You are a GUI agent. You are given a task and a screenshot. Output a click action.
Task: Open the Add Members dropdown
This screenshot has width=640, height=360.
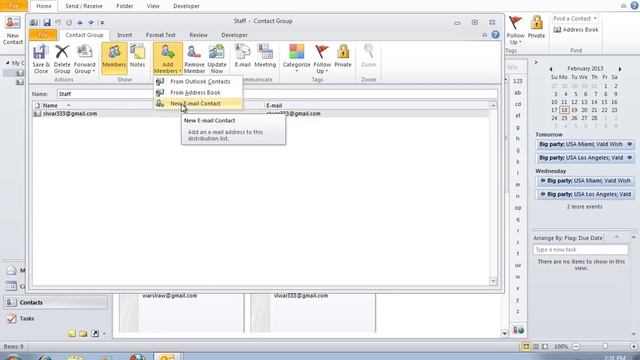(168, 59)
